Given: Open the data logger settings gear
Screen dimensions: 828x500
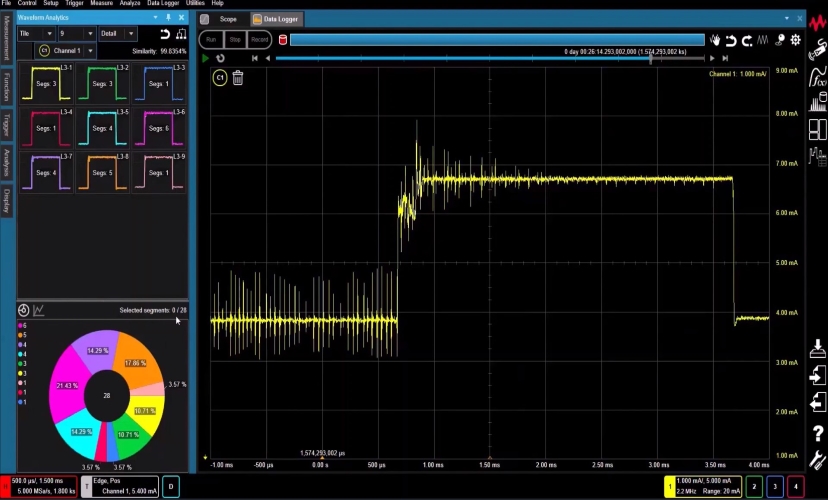Looking at the screenshot, I should click(x=795, y=40).
